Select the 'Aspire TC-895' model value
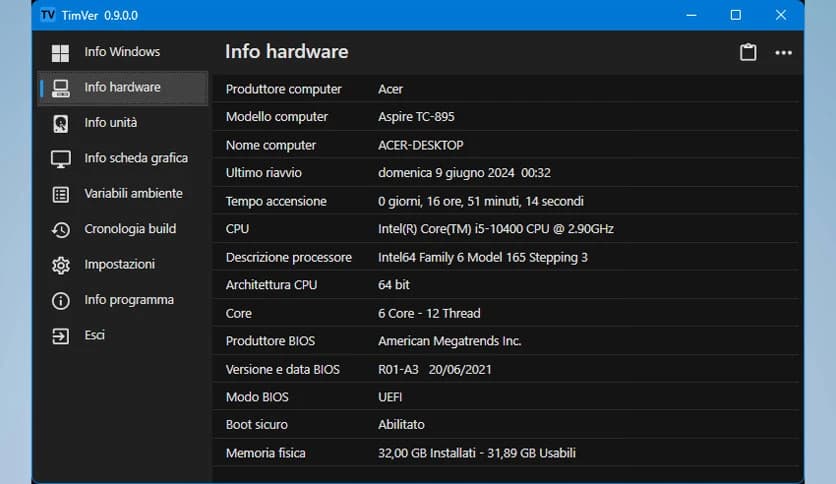Screen dimensions: 836x484 416,117
